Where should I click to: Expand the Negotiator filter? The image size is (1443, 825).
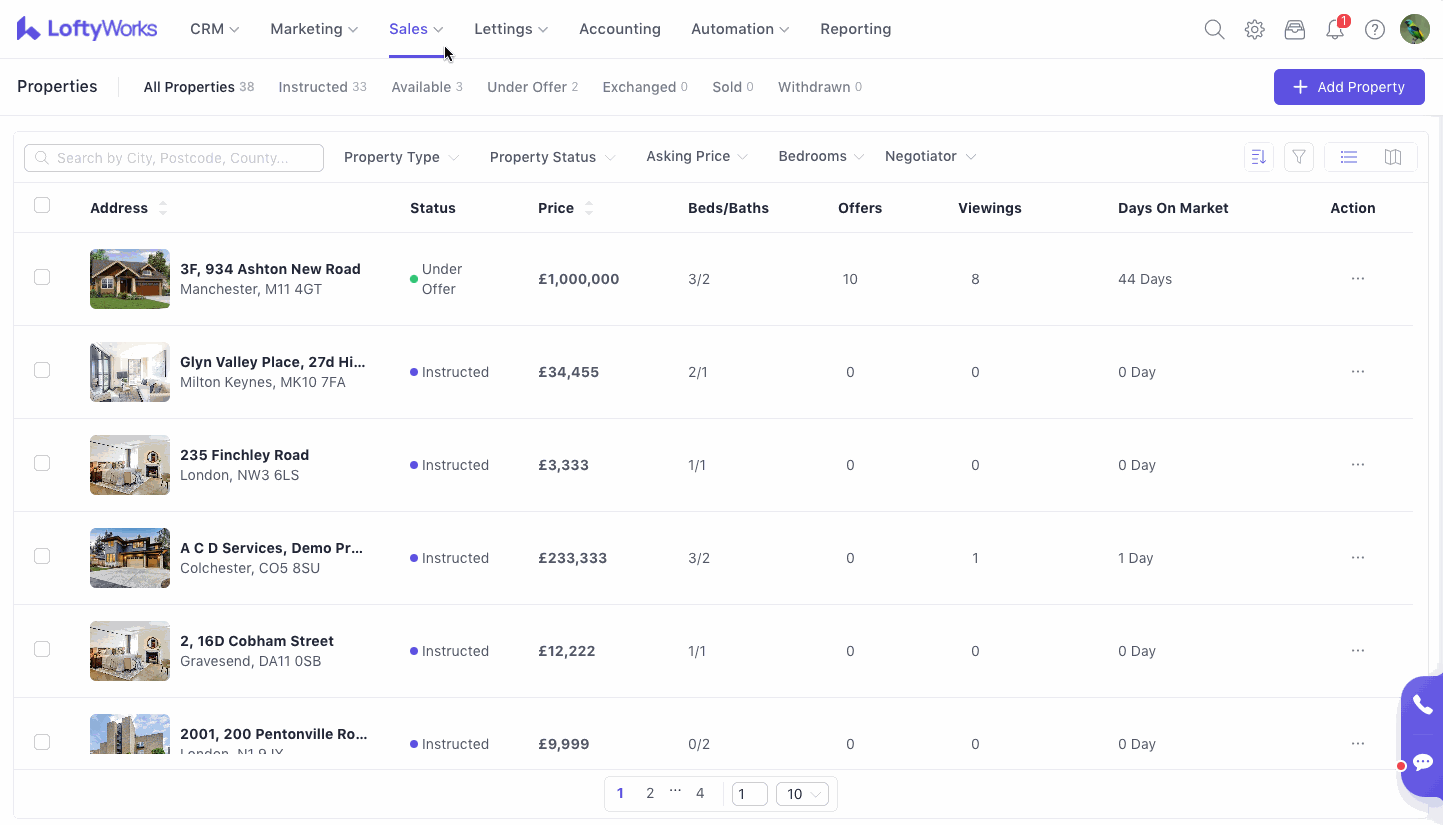click(929, 156)
